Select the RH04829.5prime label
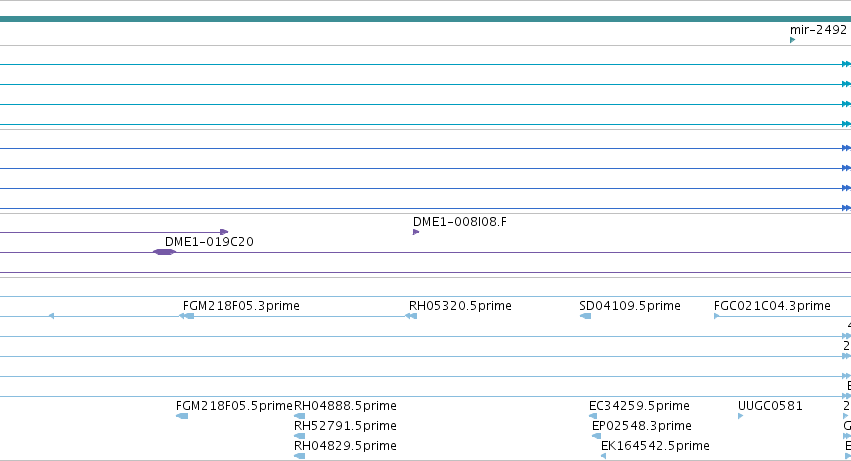 (345, 446)
